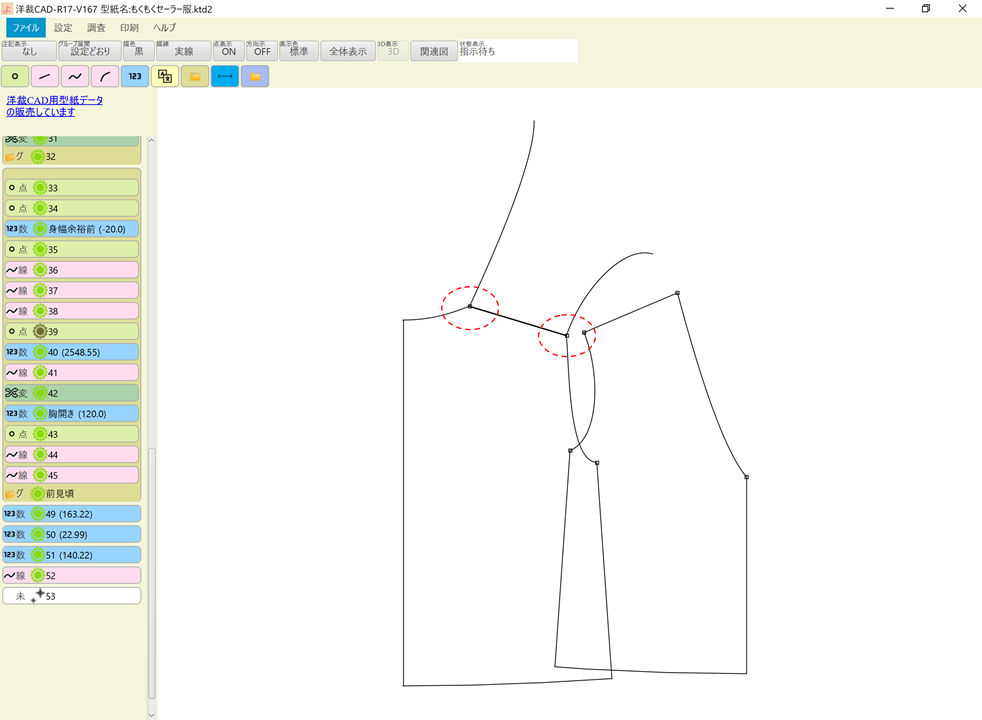Viewport: 982px width, 720px height.
Task: Open the 印刷 menu
Action: coord(130,28)
